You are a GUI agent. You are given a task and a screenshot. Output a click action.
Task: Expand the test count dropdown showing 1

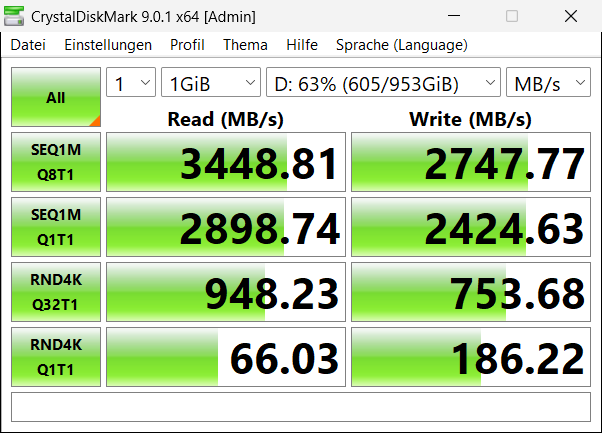pos(131,82)
